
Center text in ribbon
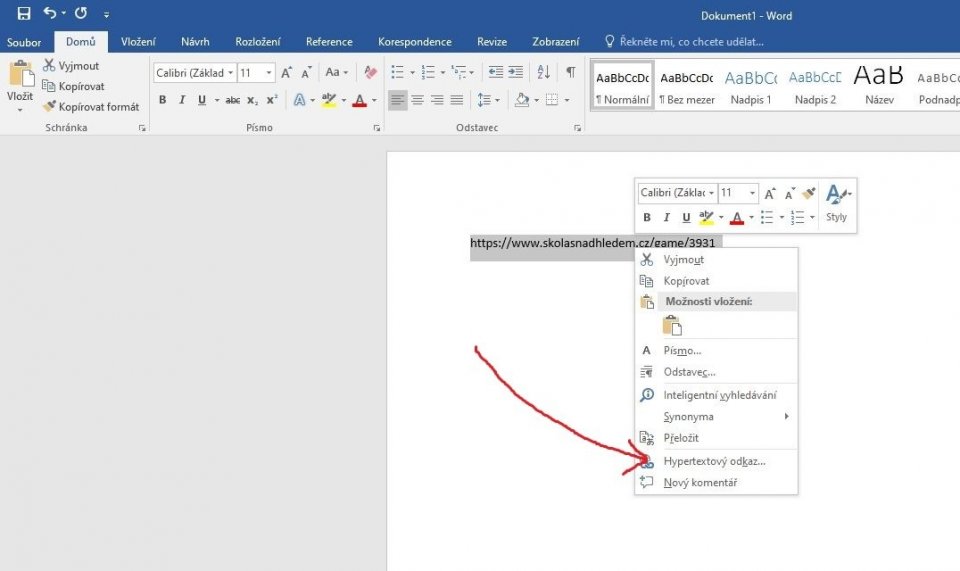[x=418, y=100]
